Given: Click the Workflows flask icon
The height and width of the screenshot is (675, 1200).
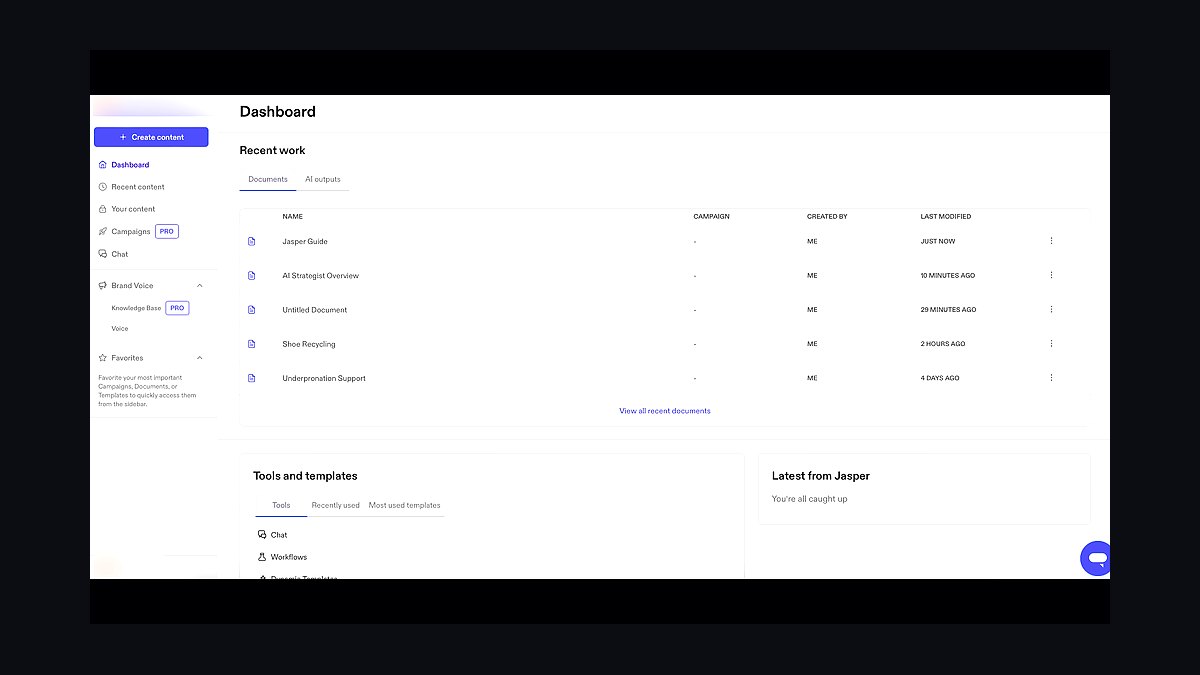Looking at the screenshot, I should tap(262, 557).
